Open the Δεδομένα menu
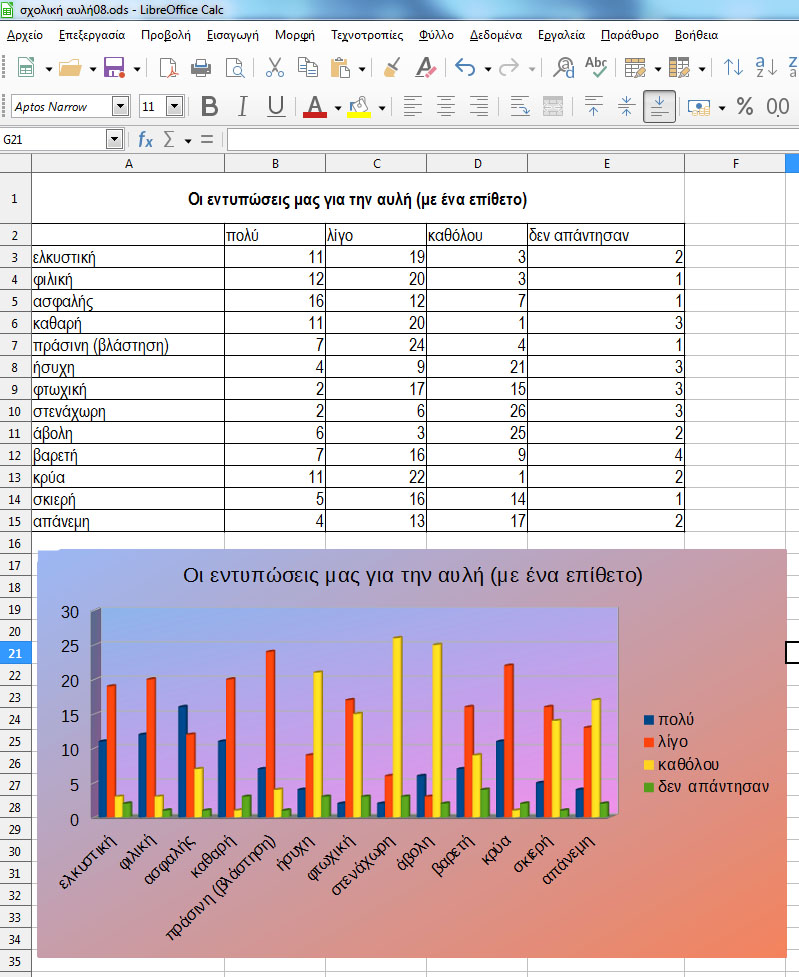Image resolution: width=799 pixels, height=977 pixels. click(x=496, y=34)
